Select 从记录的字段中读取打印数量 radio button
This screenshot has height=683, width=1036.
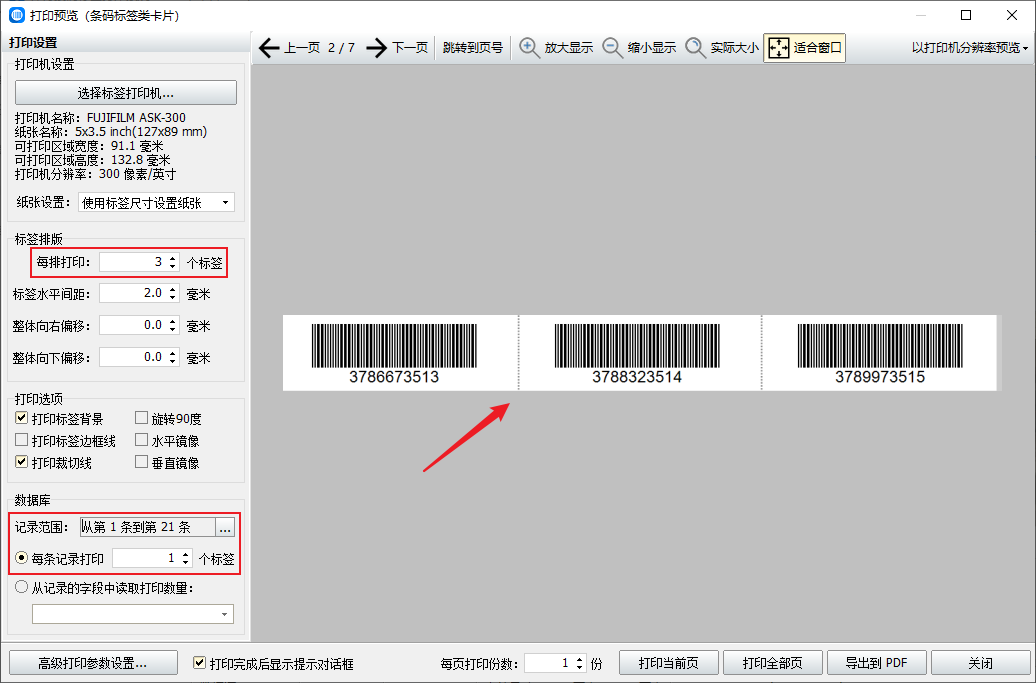tap(22, 587)
